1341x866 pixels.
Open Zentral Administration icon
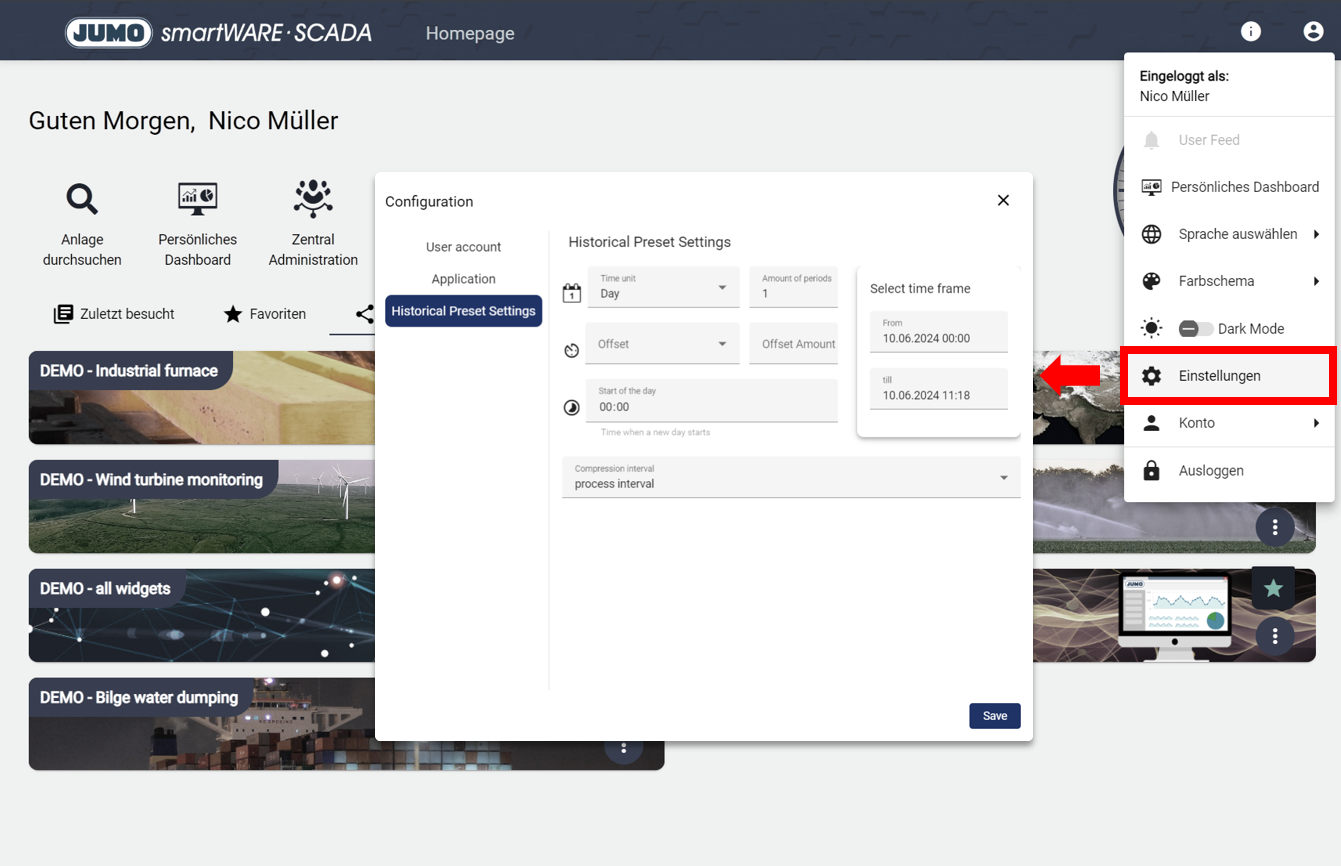[313, 199]
